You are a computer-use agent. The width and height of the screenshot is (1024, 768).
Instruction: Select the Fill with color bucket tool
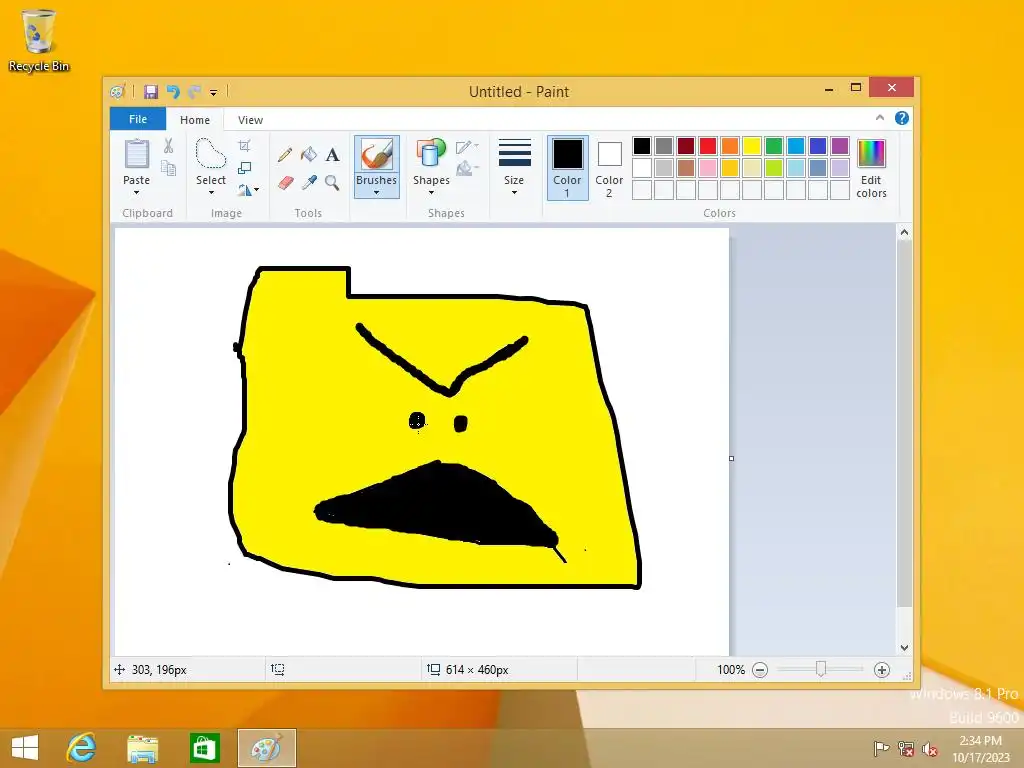point(308,155)
